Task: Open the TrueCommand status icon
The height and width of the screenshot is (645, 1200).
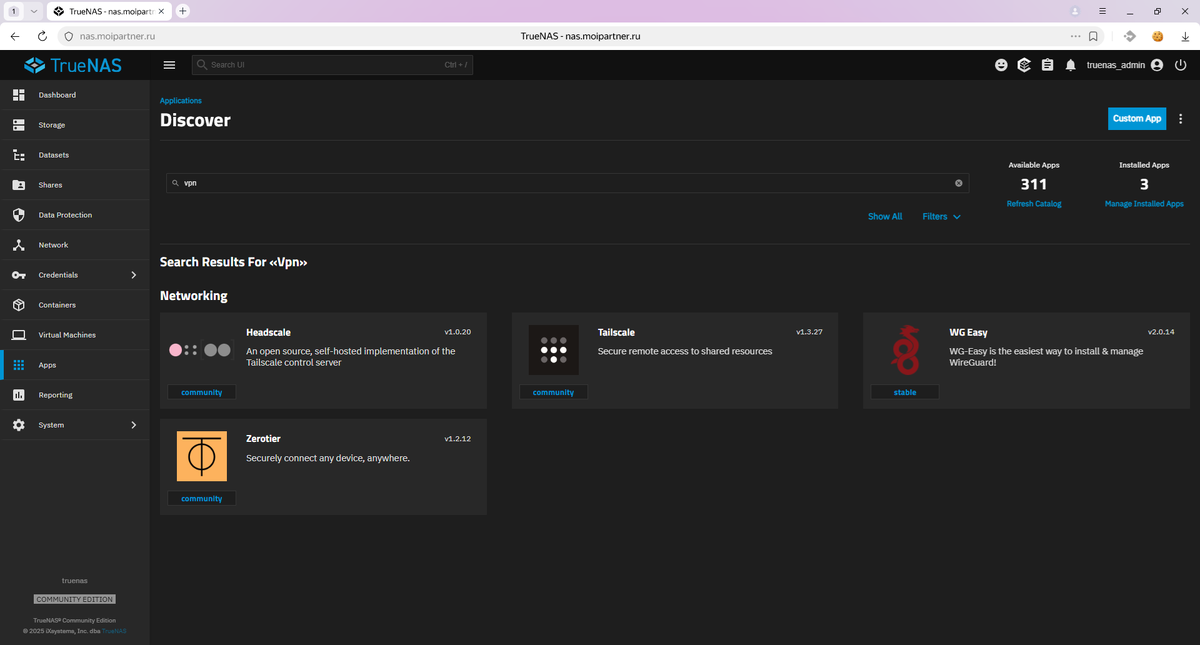Action: (1024, 65)
